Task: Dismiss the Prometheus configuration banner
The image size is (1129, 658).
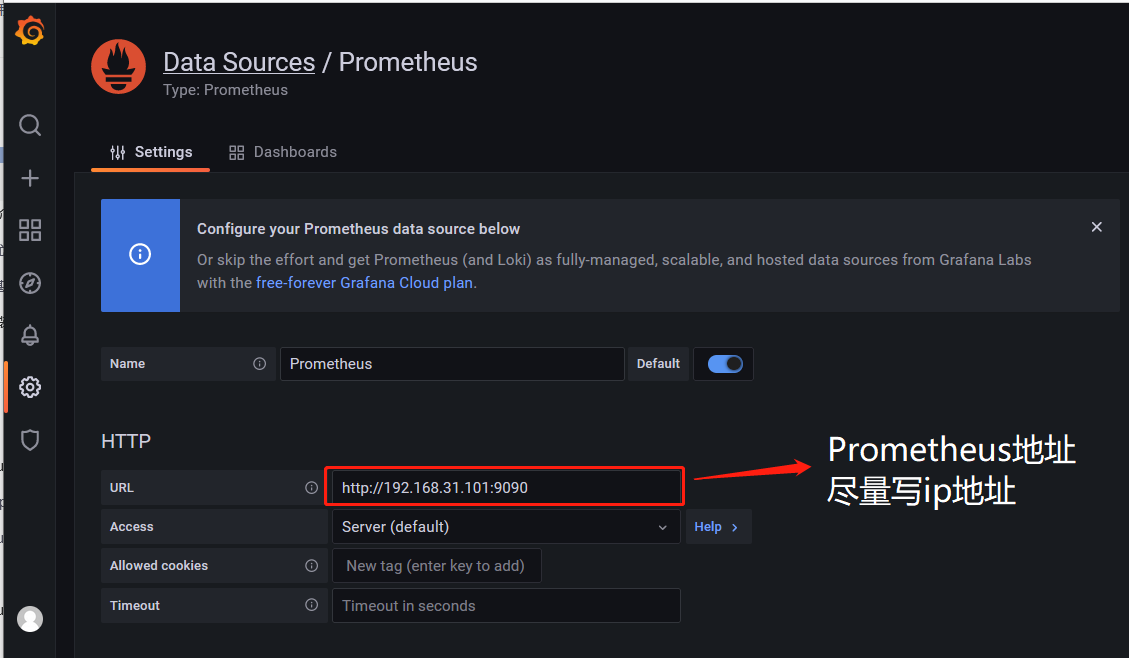Action: click(1096, 227)
